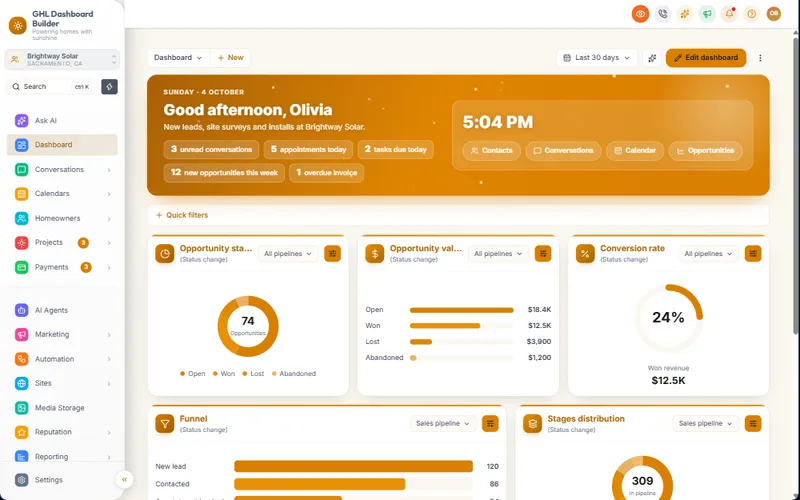Click Quick filters button

(x=182, y=215)
